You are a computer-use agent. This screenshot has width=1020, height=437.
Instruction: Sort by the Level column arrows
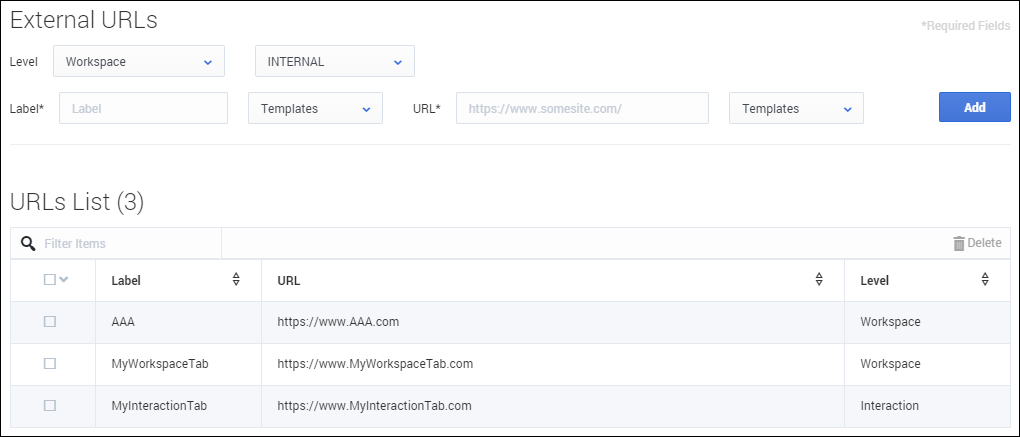pyautogui.click(x=985, y=280)
